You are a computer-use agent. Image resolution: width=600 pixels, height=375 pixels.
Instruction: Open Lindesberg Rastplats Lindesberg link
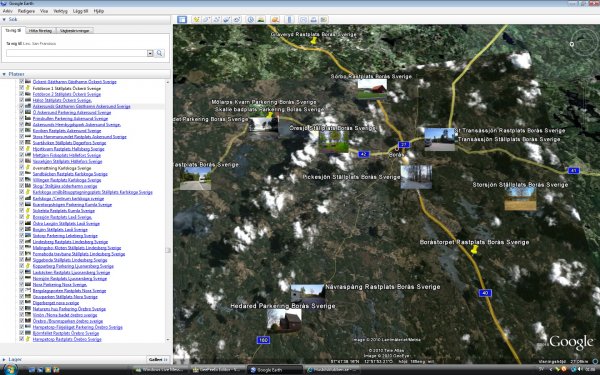(70, 242)
